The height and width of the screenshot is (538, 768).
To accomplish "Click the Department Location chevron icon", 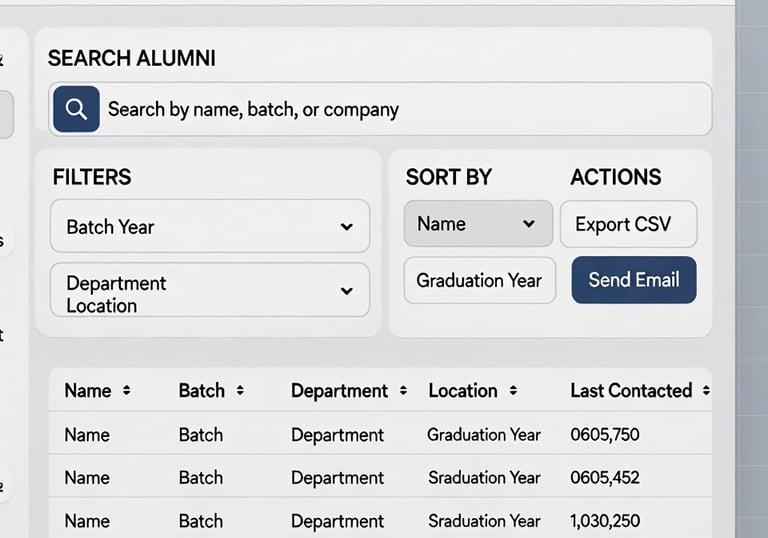I will tap(346, 291).
